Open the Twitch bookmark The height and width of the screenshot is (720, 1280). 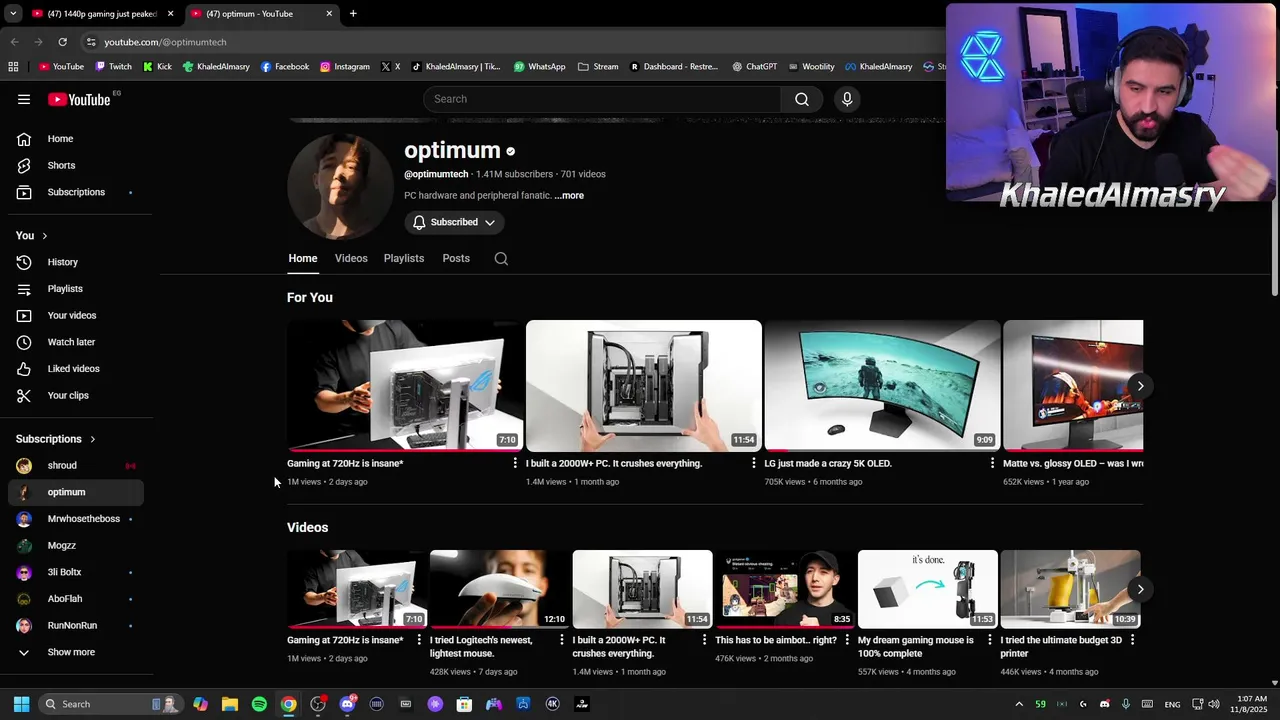click(x=113, y=67)
